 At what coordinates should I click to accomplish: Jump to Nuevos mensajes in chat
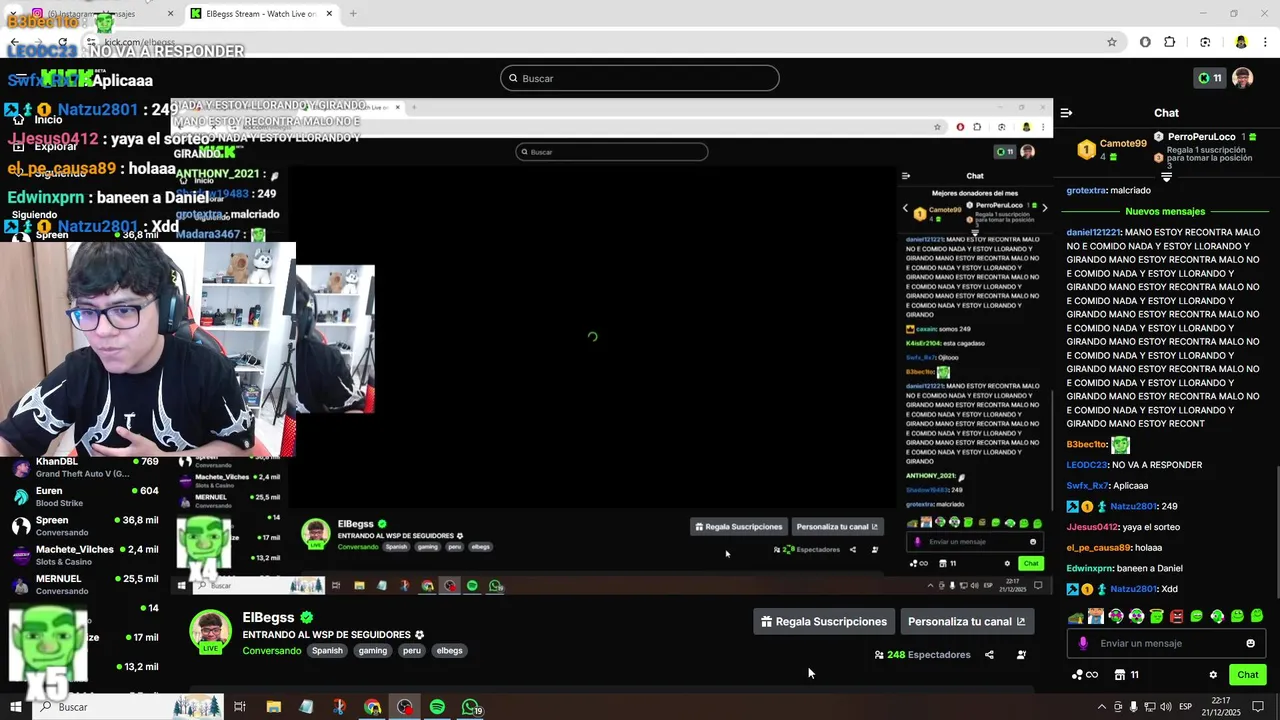(1165, 212)
